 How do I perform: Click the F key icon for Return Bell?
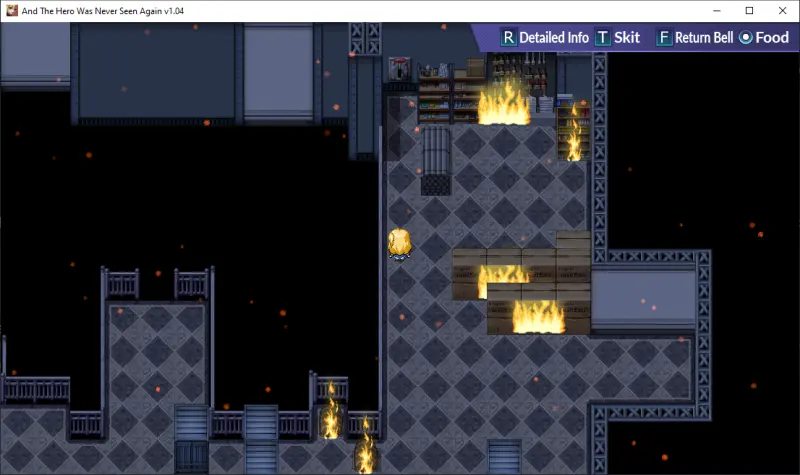coord(664,38)
